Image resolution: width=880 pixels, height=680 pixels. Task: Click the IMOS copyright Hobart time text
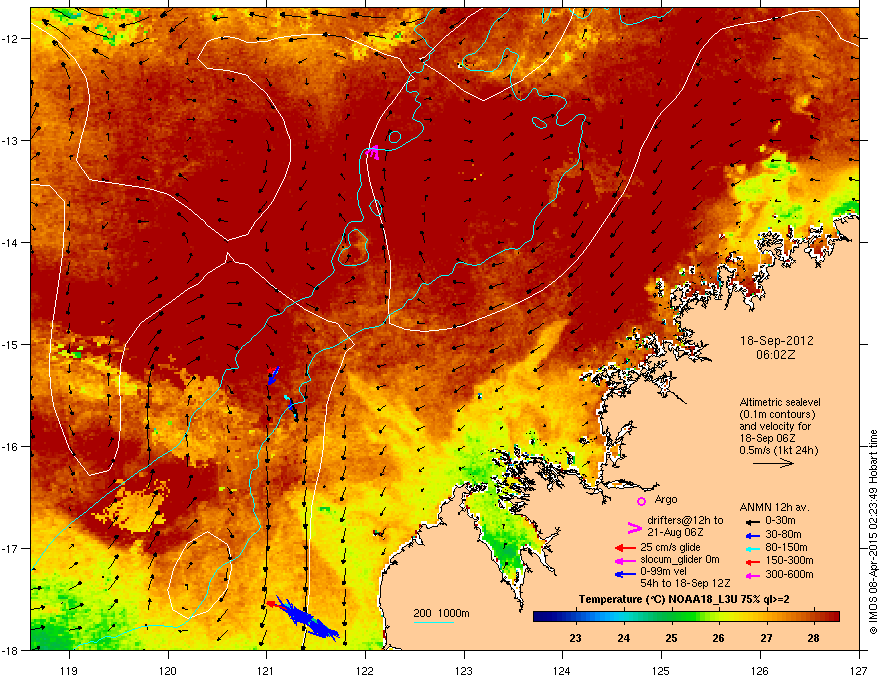(873, 532)
